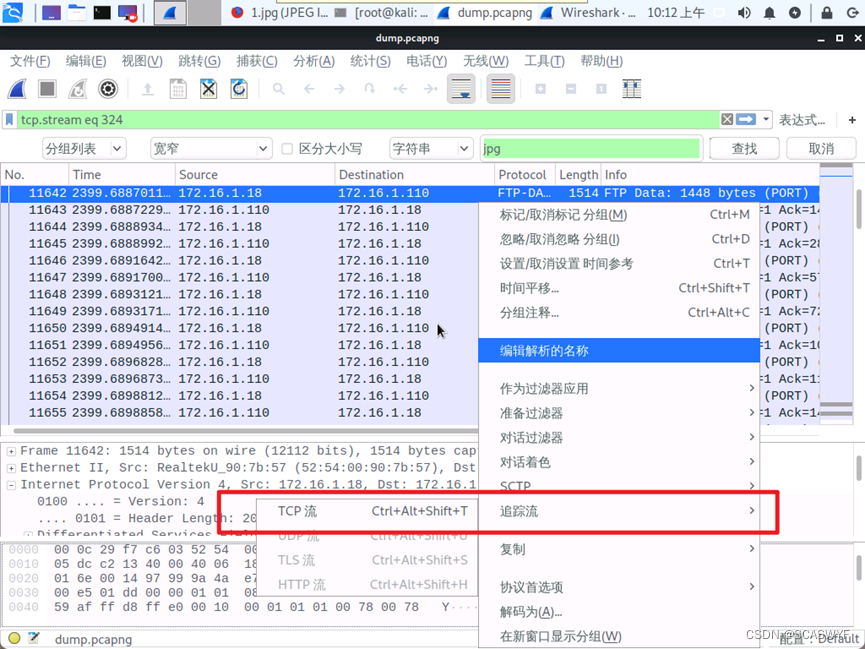Collapse the Internet Protocol Version 4 node
This screenshot has width=865, height=649.
click(11, 485)
